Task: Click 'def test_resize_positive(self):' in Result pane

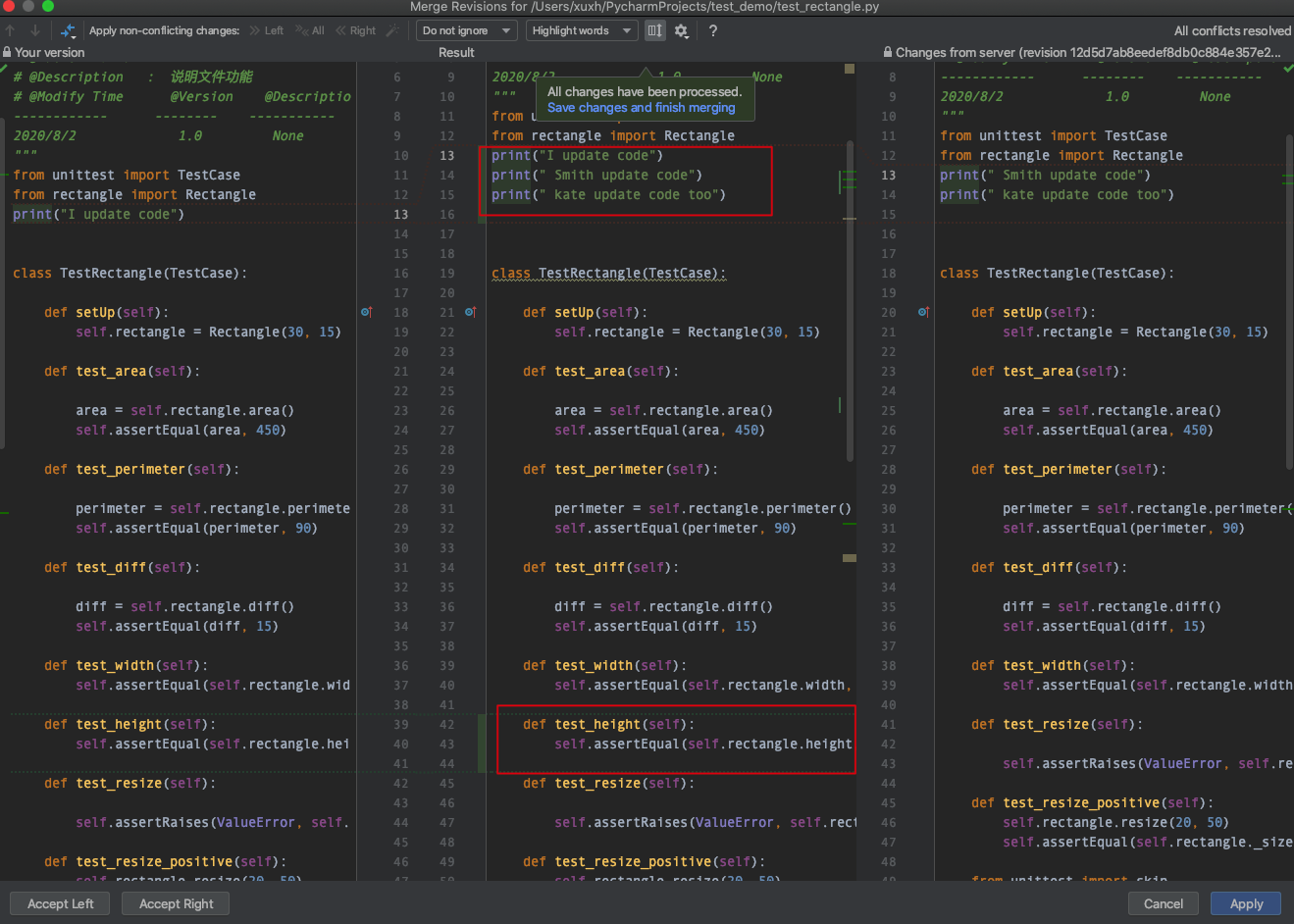Action: (644, 861)
